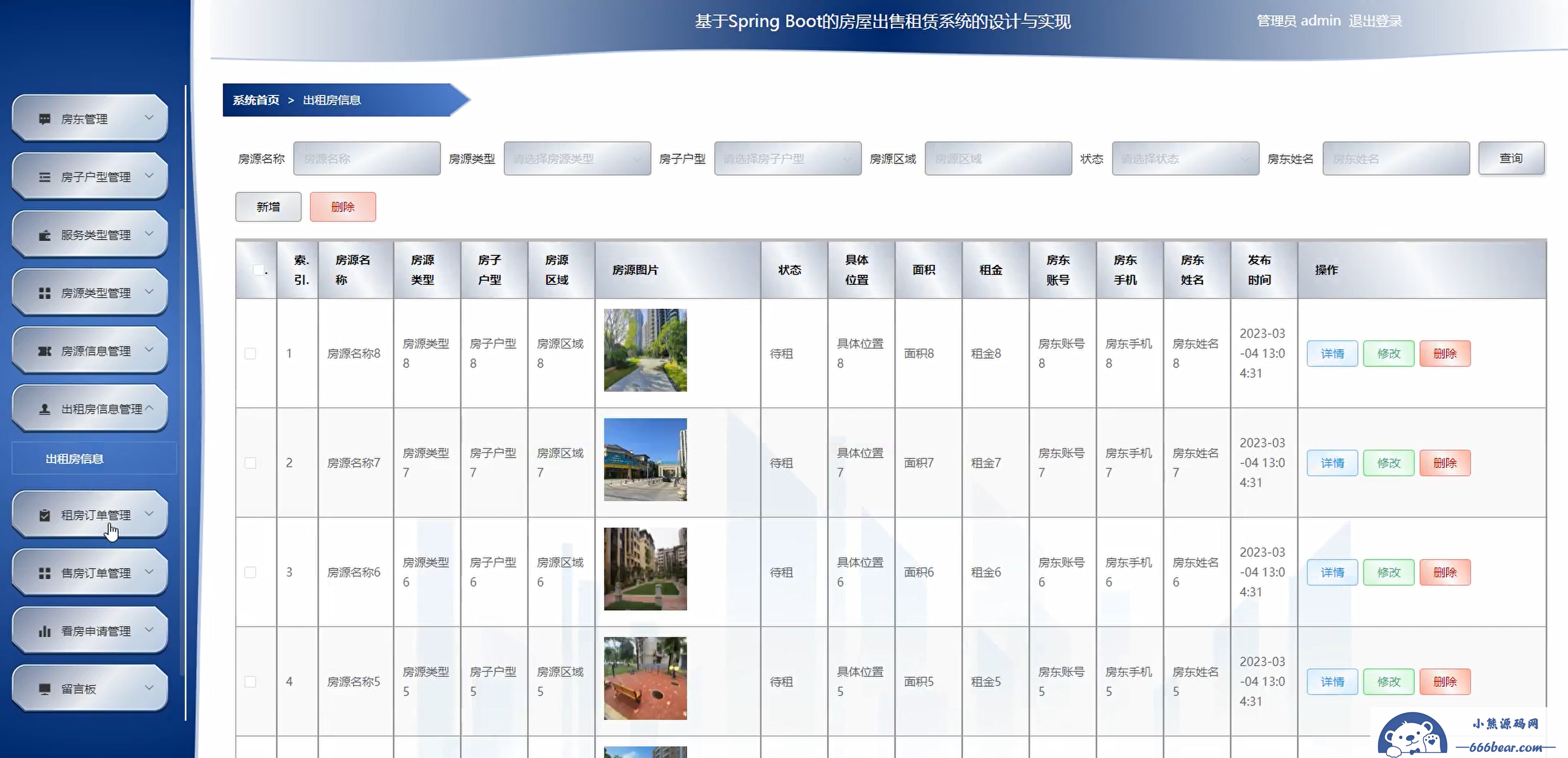
Task: Click 退出登录 logout link
Action: pos(1375,22)
